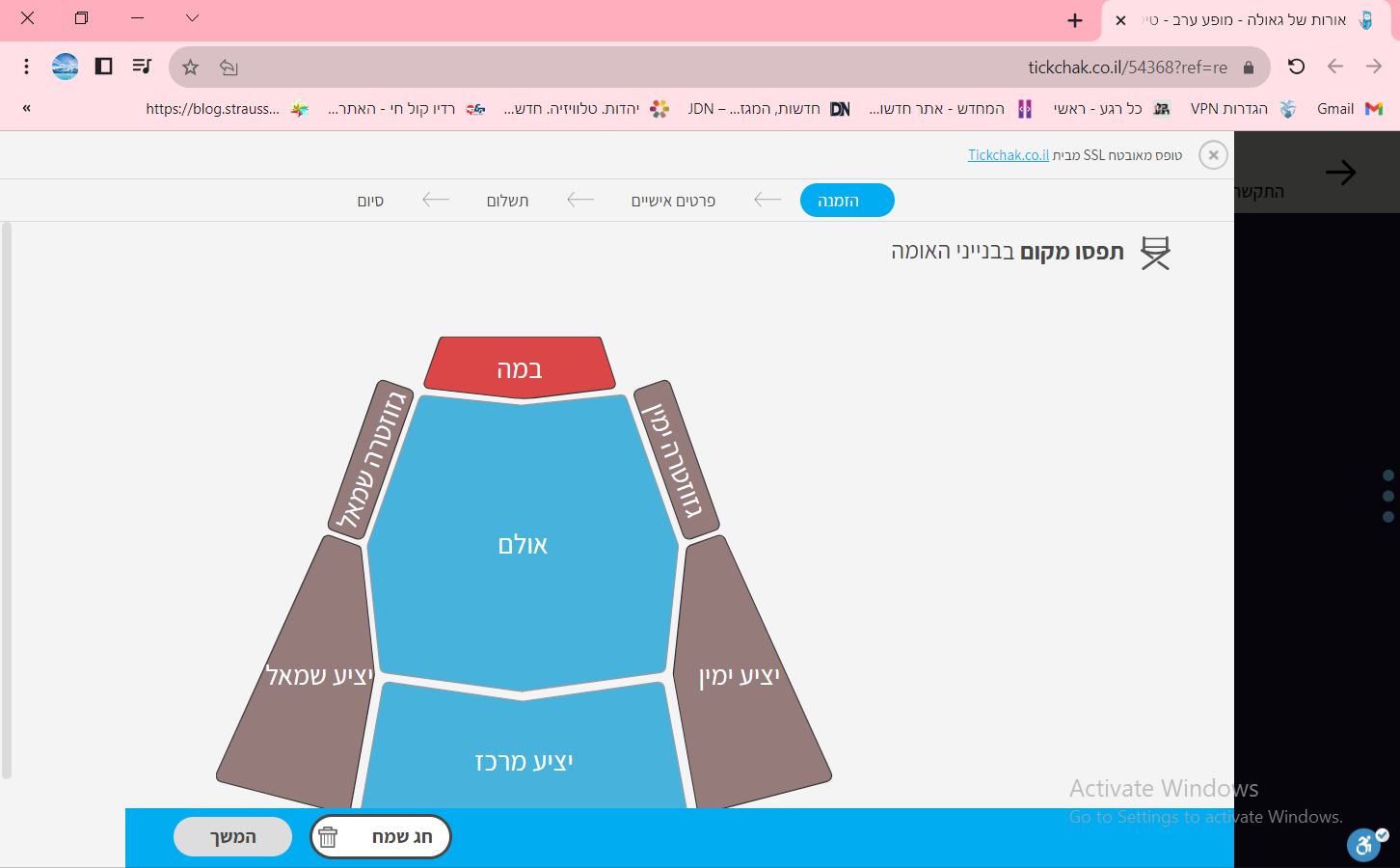
Task: Close the SSL secure form notice
Action: (x=1213, y=154)
